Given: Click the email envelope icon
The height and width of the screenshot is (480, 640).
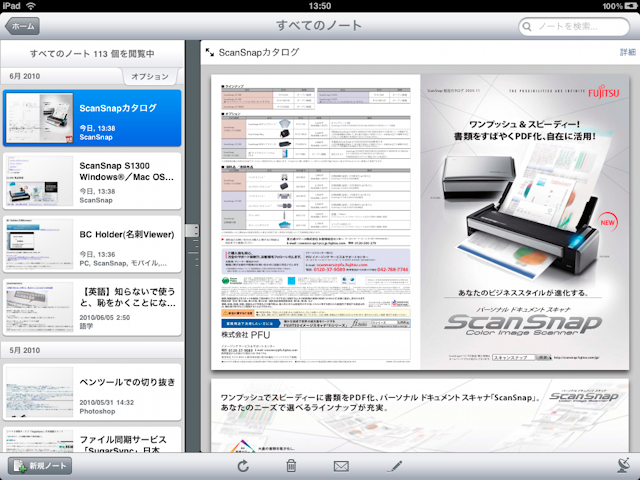Looking at the screenshot, I should point(341,466).
